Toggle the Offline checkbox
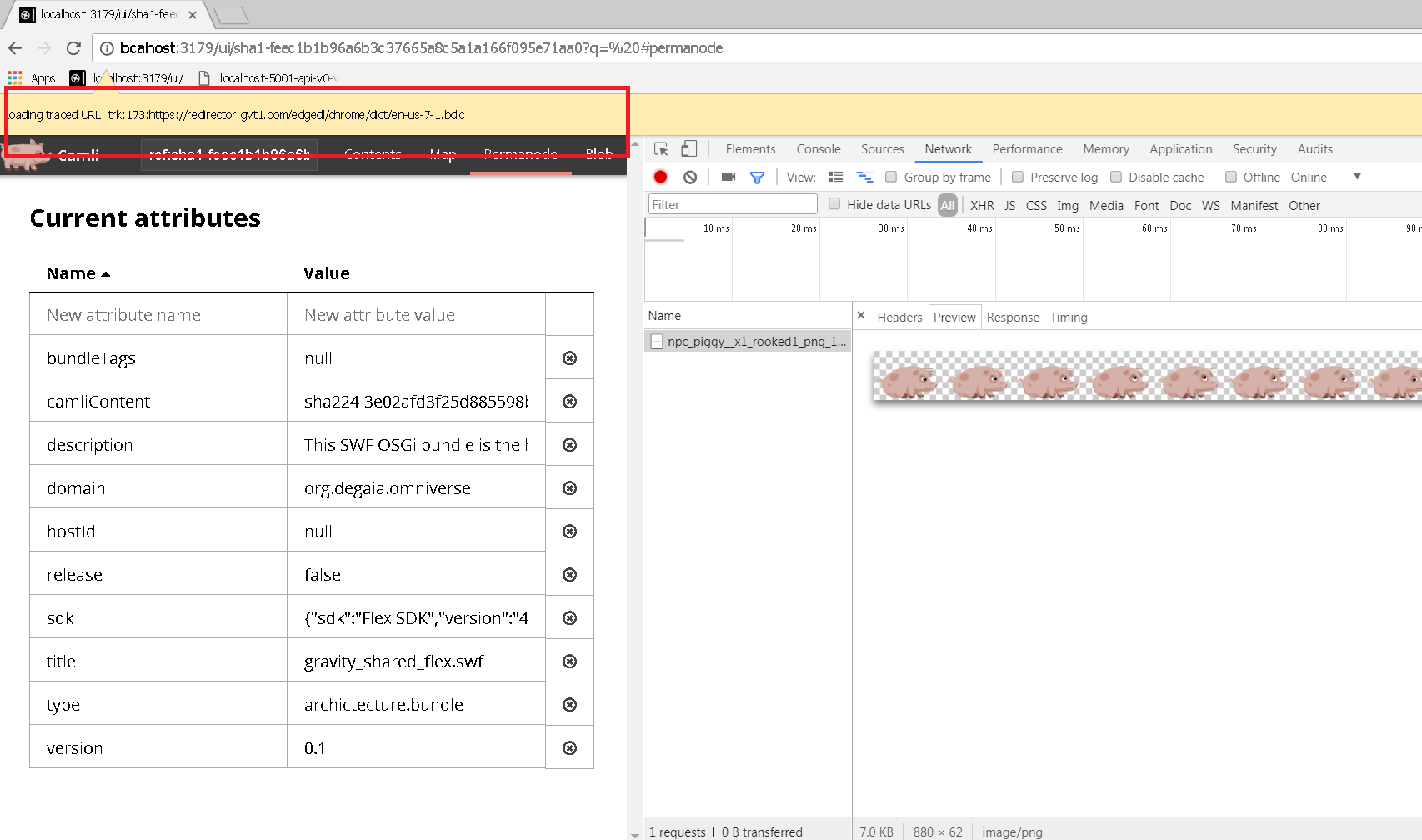Screen dimensions: 1422x840 click(1231, 177)
